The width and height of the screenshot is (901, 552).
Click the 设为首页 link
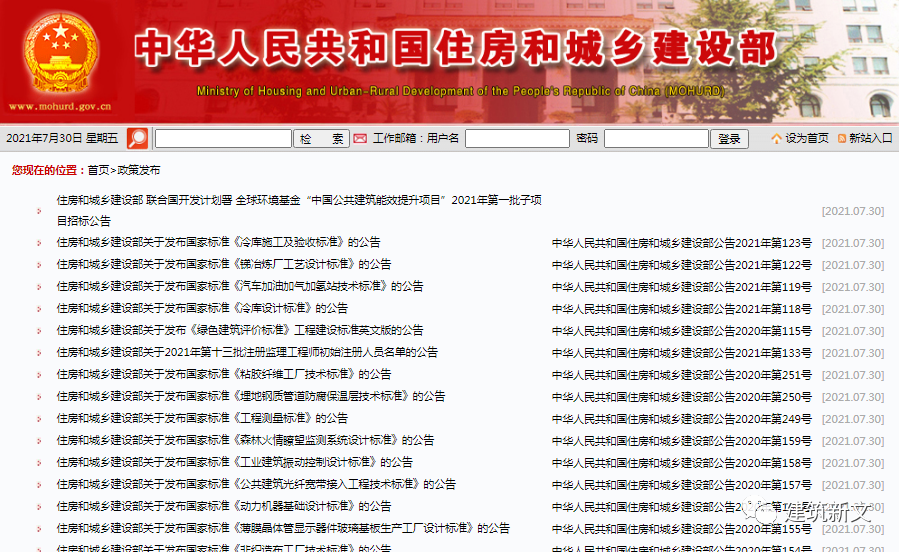(x=807, y=138)
